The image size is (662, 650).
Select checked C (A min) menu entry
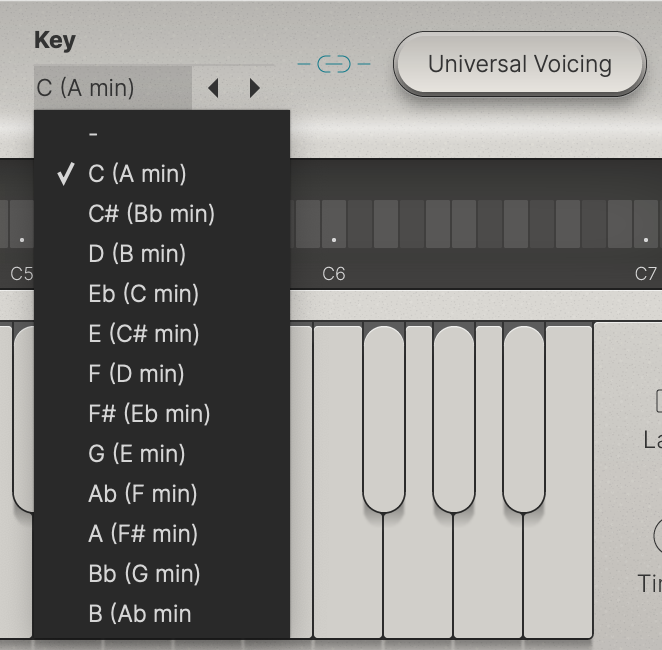137,174
